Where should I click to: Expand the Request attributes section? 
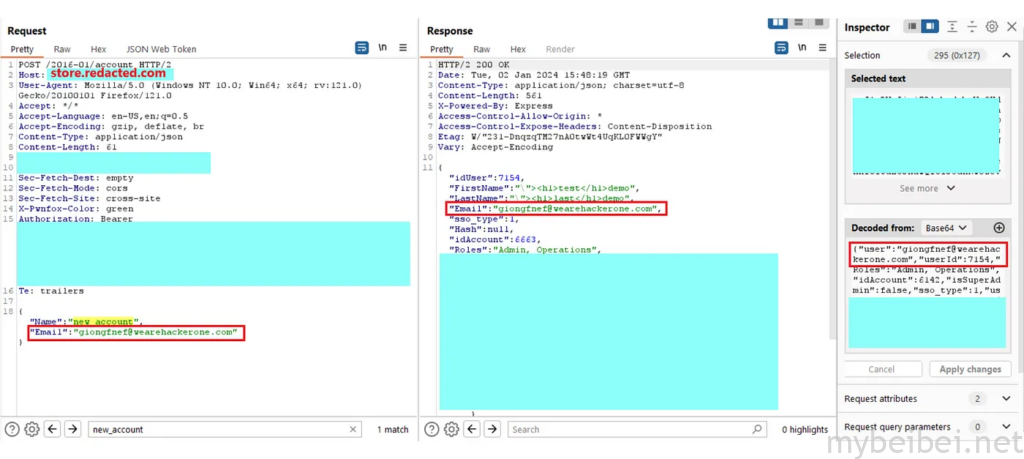tap(1005, 398)
